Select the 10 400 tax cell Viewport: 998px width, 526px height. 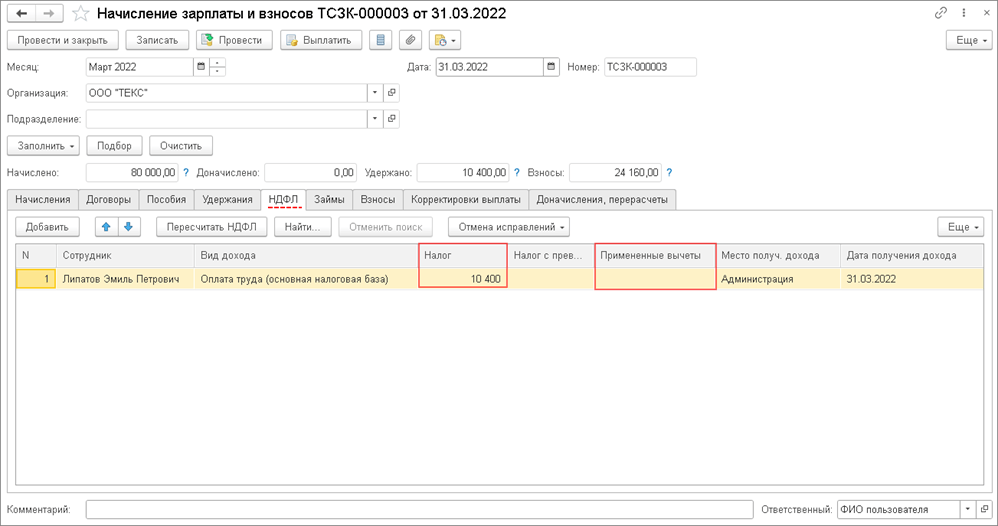(463, 279)
